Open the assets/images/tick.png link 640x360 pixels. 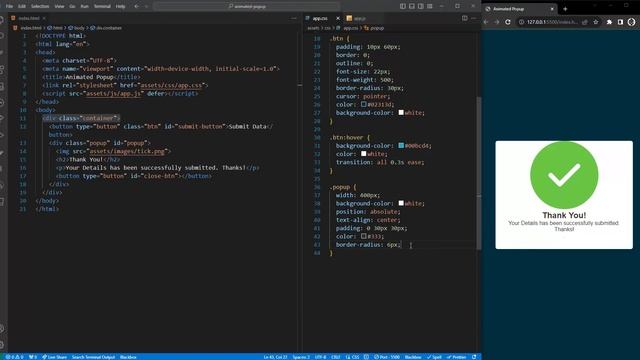point(127,151)
